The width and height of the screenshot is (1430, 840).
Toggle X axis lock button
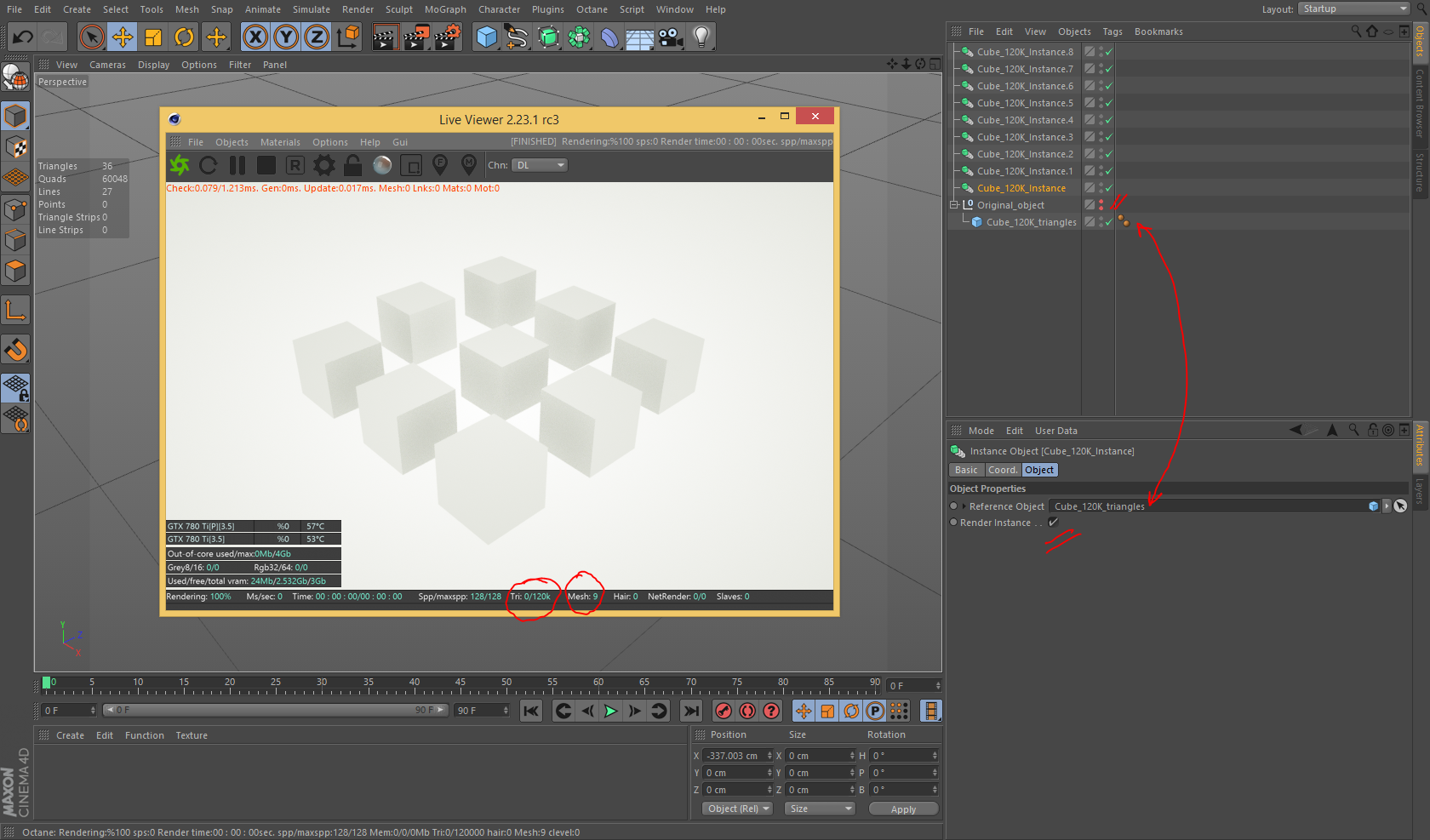[x=255, y=37]
